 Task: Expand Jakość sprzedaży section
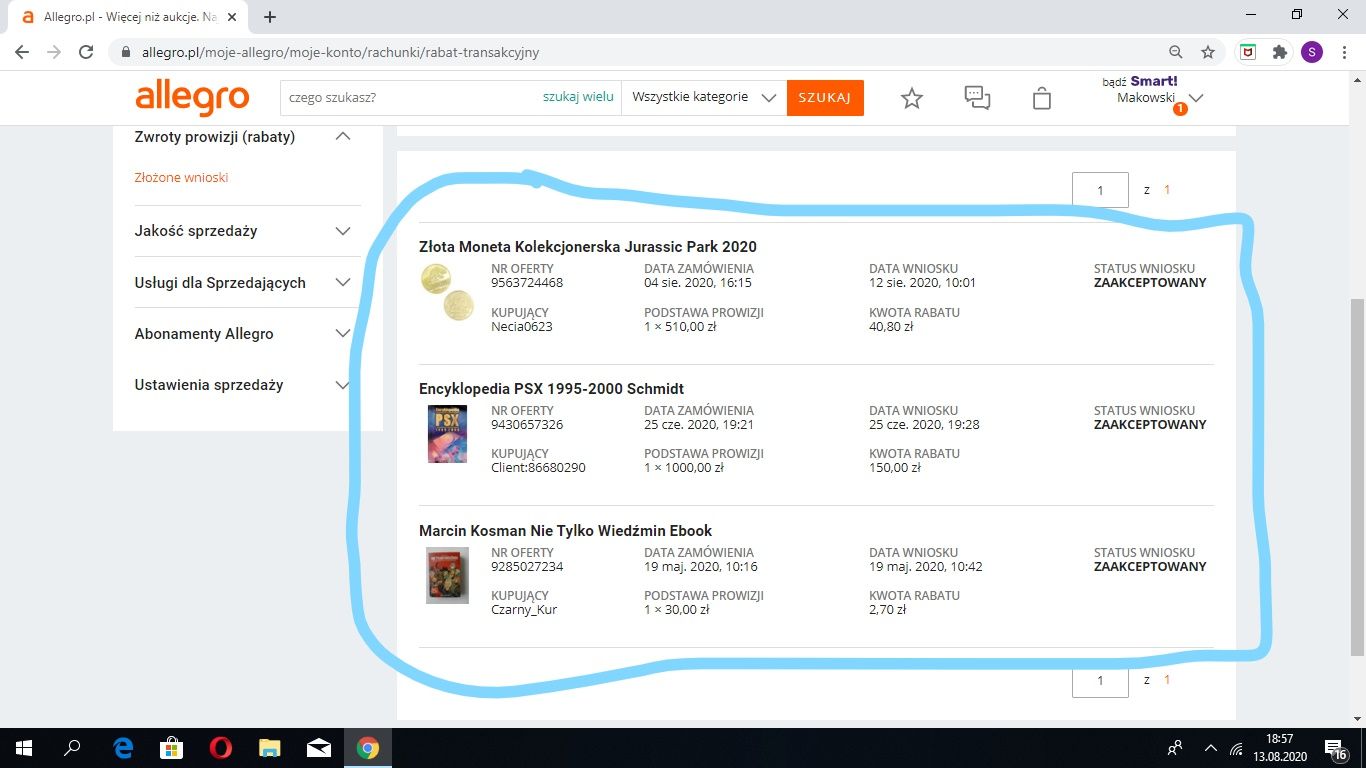point(342,231)
